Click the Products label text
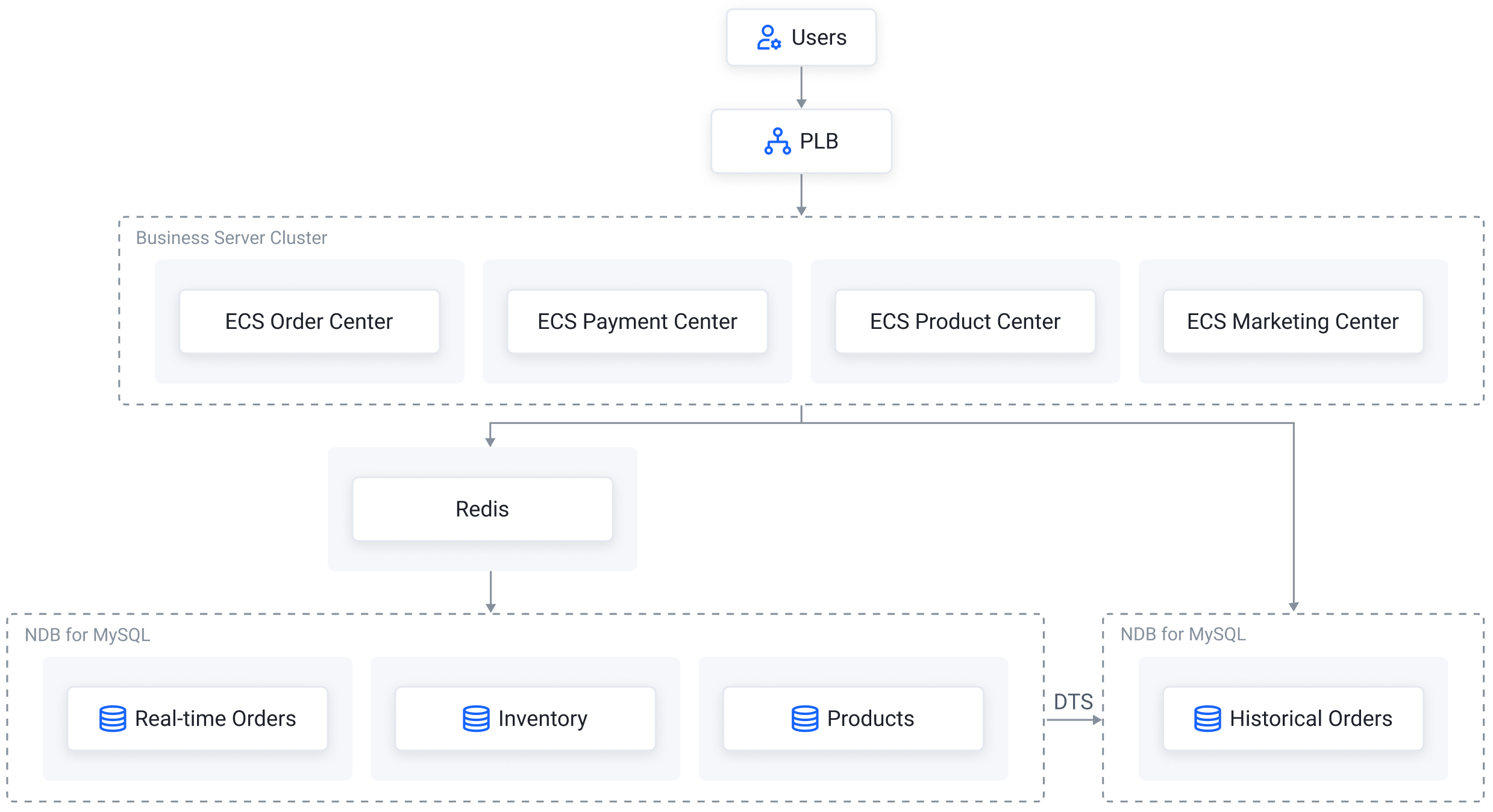 (870, 719)
